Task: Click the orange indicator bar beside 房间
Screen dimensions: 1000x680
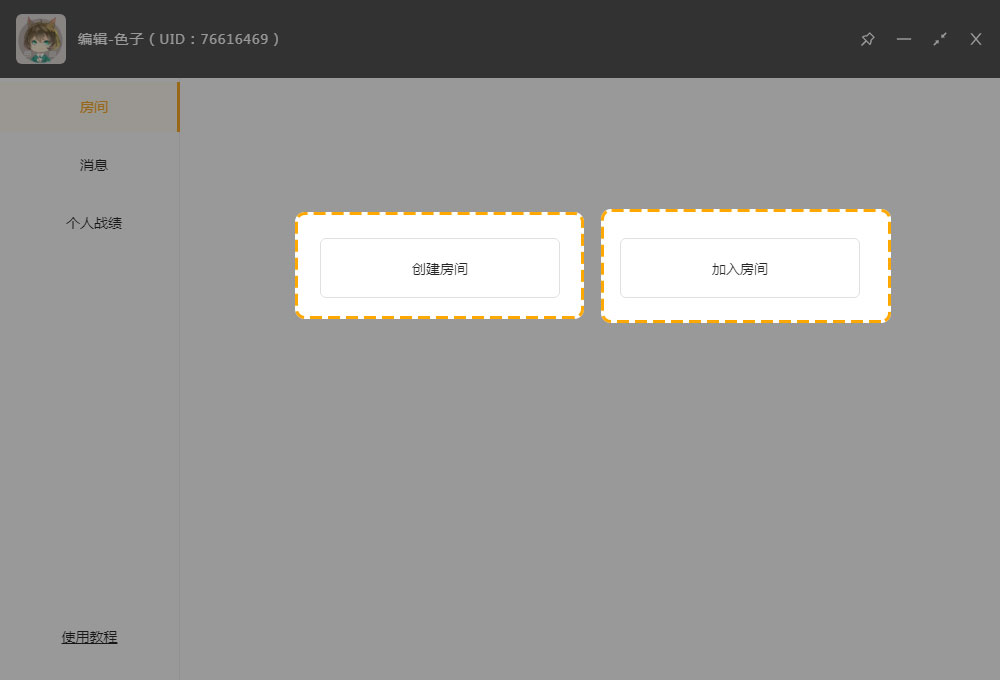Action: 178,107
